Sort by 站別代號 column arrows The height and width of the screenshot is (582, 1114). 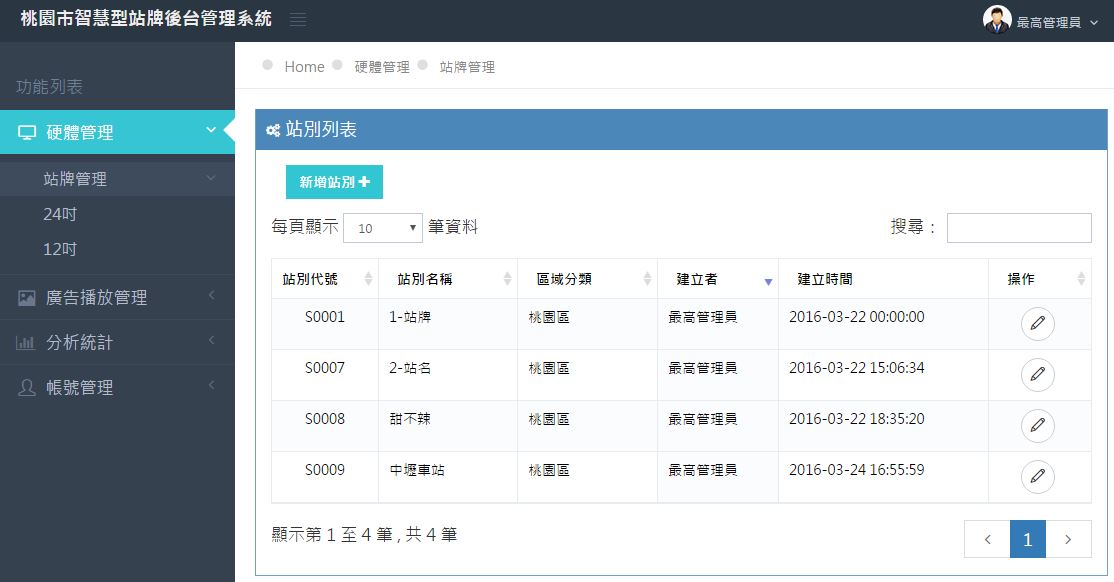click(x=368, y=279)
